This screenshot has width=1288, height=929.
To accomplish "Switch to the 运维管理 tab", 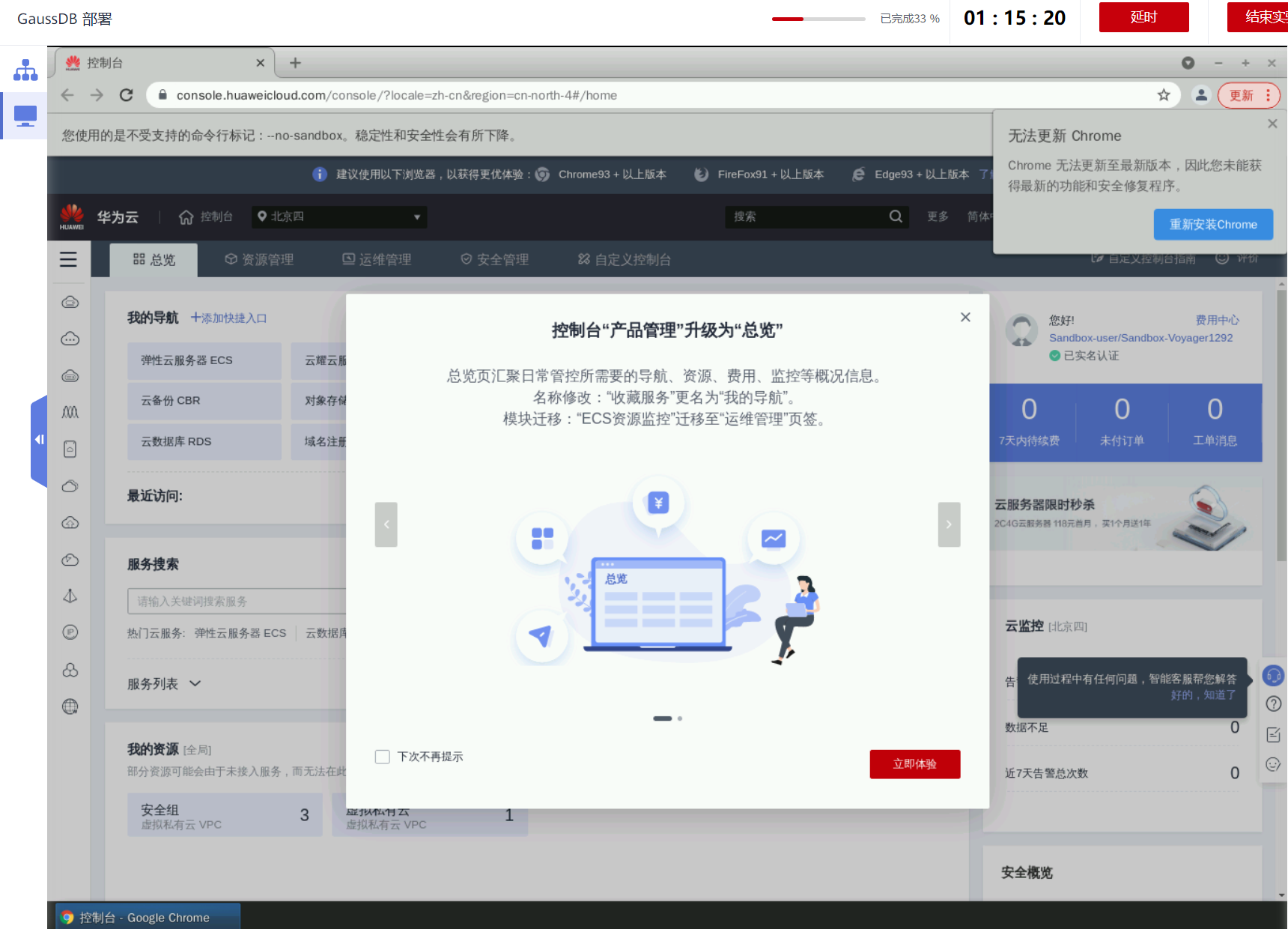I will (x=377, y=259).
